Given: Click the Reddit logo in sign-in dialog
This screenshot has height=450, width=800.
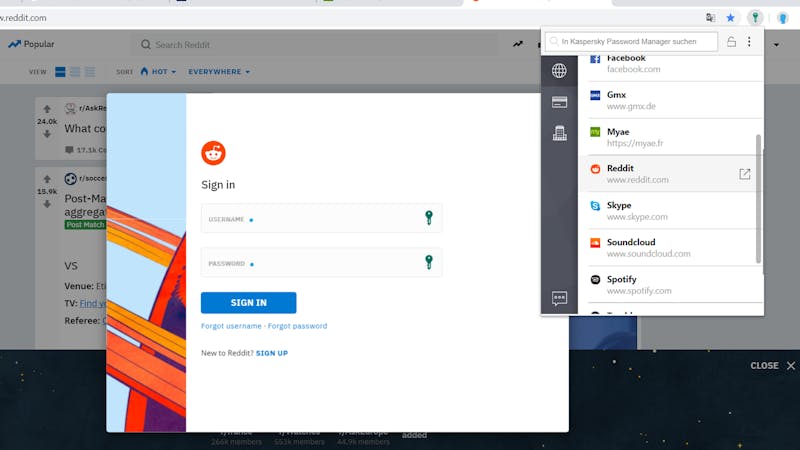Looking at the screenshot, I should pyautogui.click(x=213, y=153).
